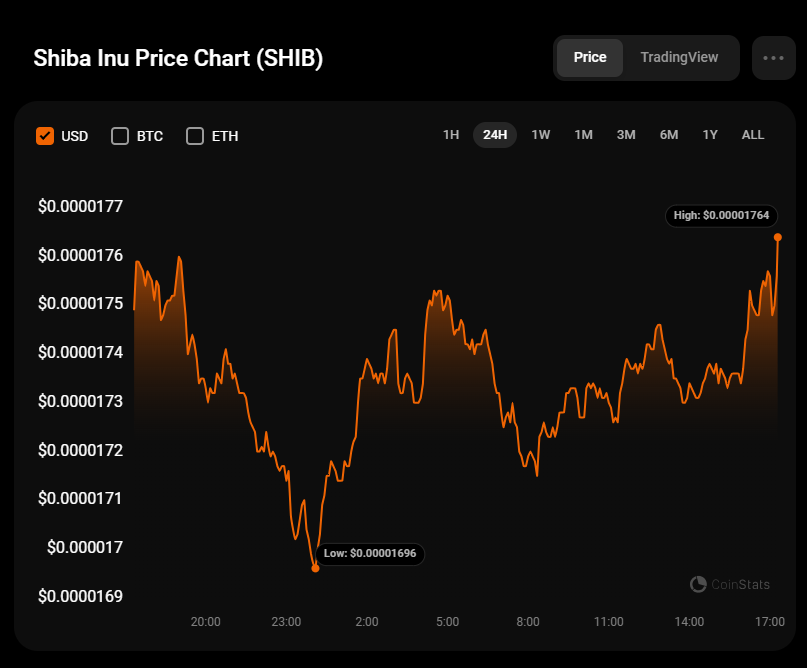Click the Low price marker dot
Viewport: 807px width, 668px height.
315,568
